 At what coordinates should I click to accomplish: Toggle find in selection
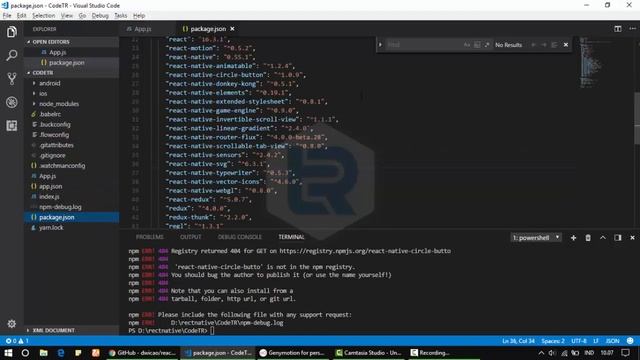tap(554, 44)
